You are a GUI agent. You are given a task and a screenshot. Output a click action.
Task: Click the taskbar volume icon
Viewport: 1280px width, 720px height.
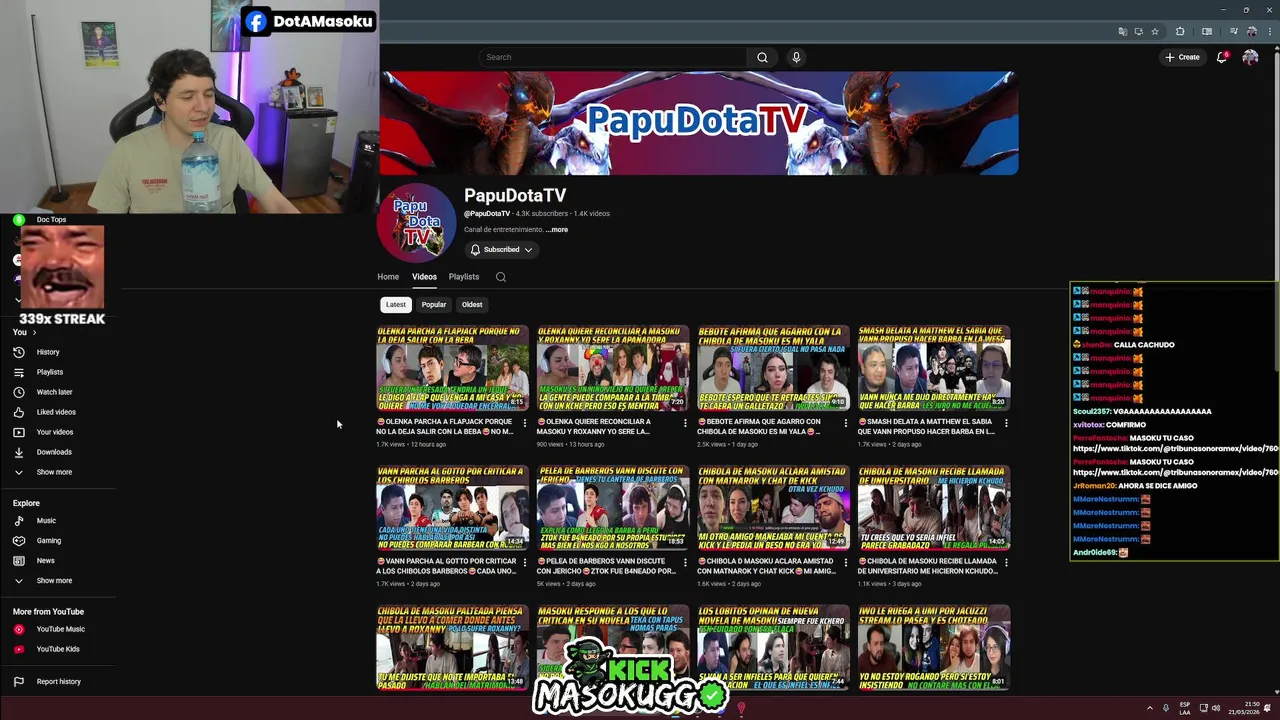tap(1216, 708)
